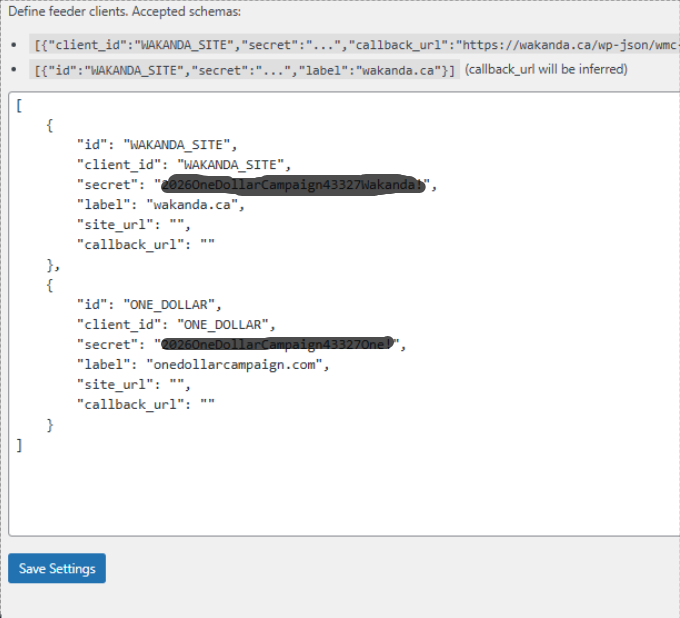This screenshot has height=618, width=680.
Task: Click the Save Settings button
Action: [57, 568]
